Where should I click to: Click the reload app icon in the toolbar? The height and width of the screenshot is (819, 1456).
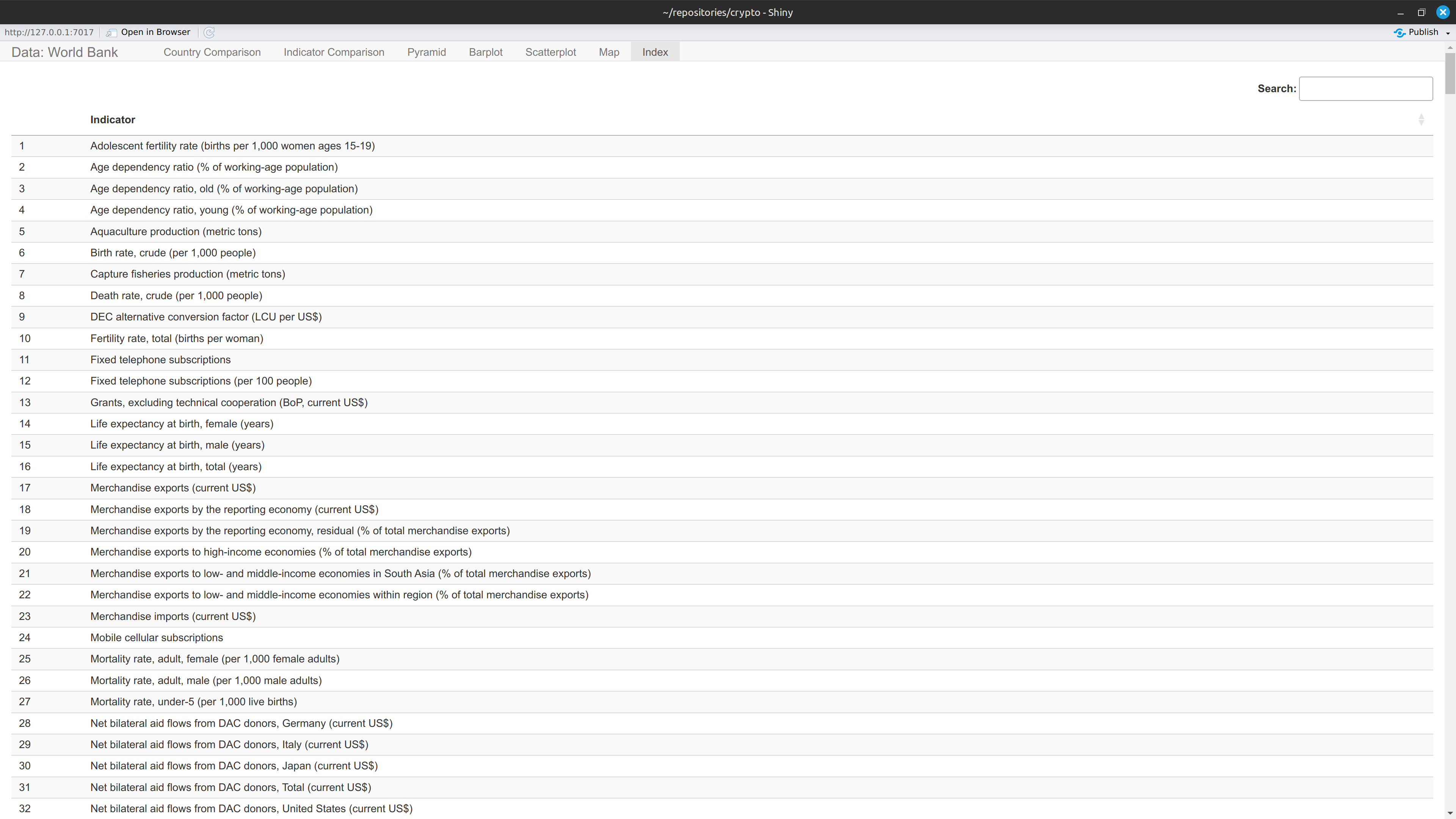coord(209,32)
